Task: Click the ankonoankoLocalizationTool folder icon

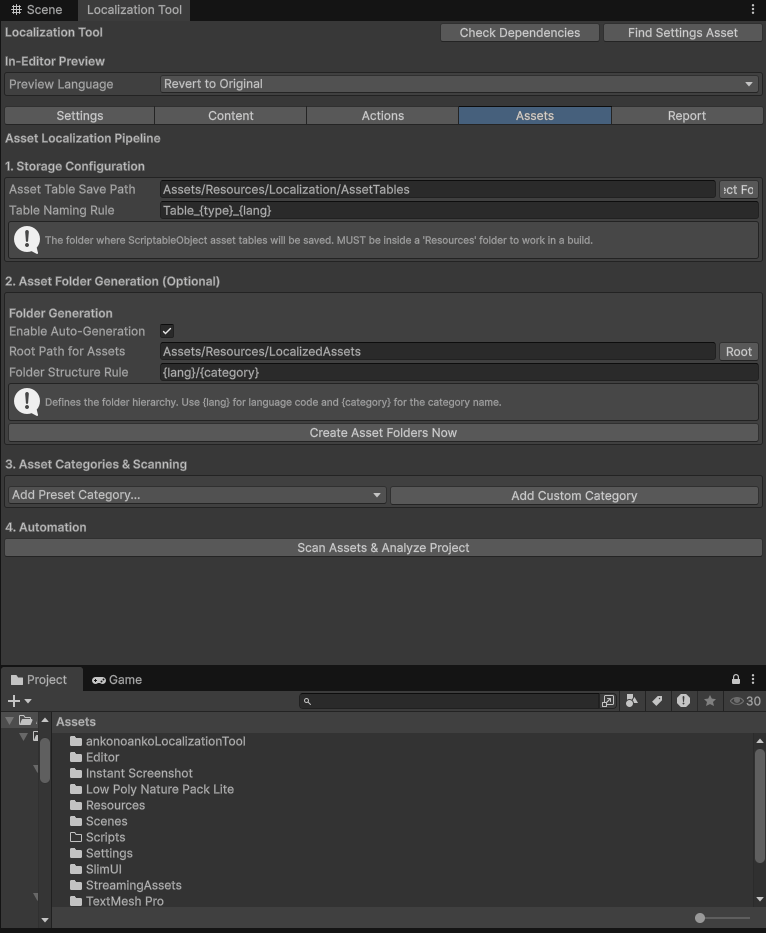Action: click(x=76, y=741)
